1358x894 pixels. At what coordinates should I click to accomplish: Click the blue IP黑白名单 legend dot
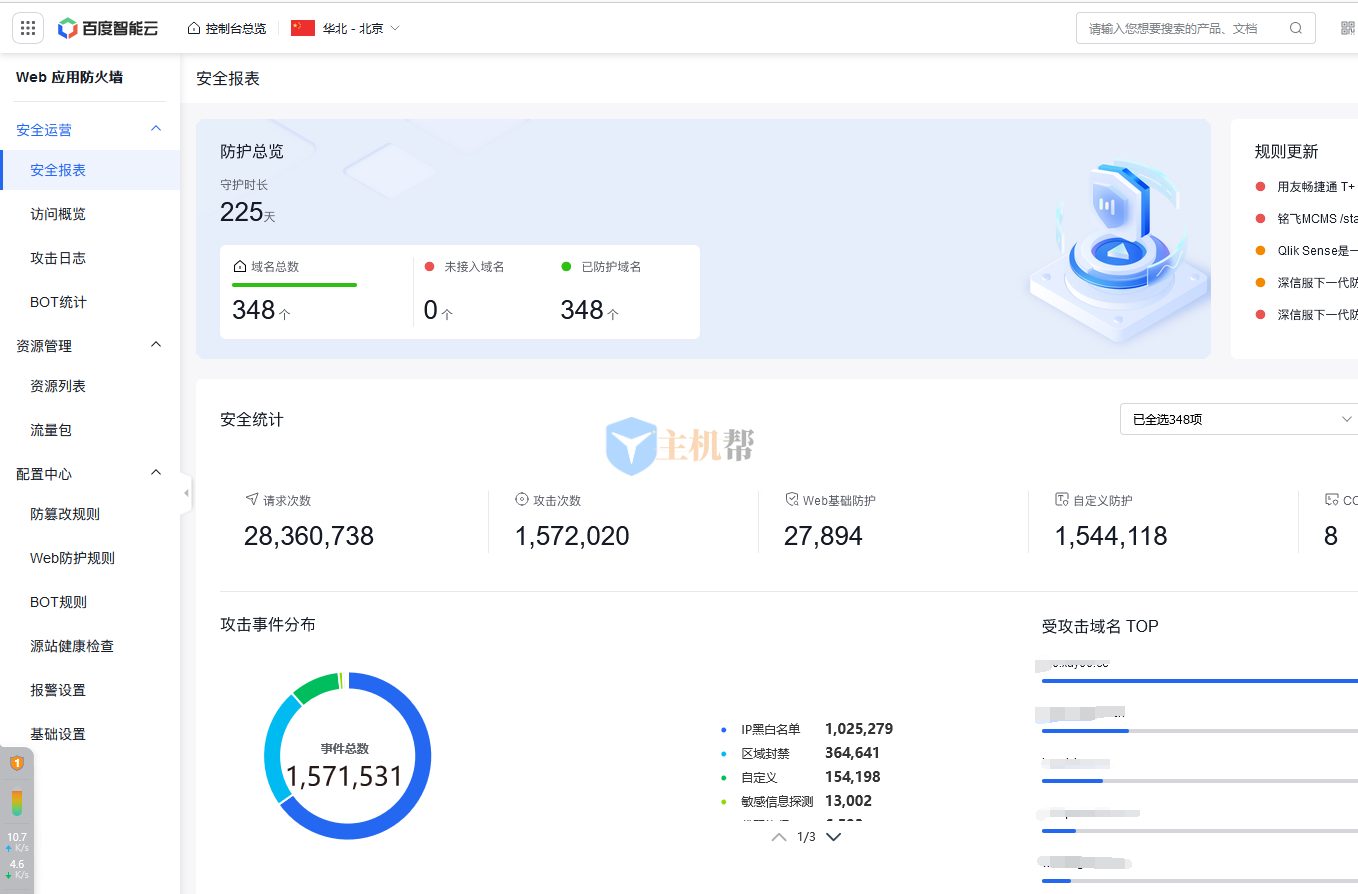click(724, 729)
